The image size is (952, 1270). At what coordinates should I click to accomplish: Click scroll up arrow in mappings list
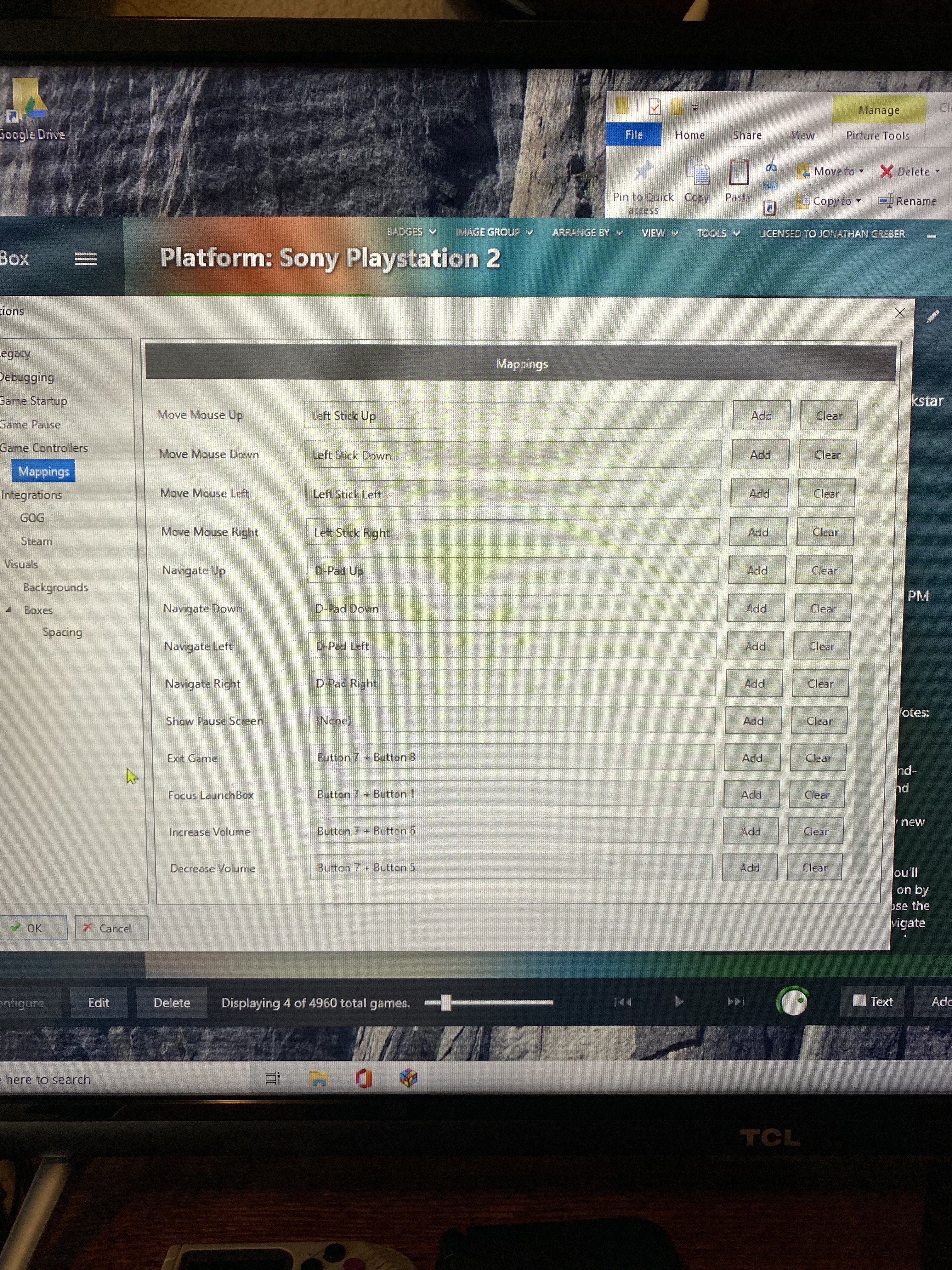tap(876, 405)
